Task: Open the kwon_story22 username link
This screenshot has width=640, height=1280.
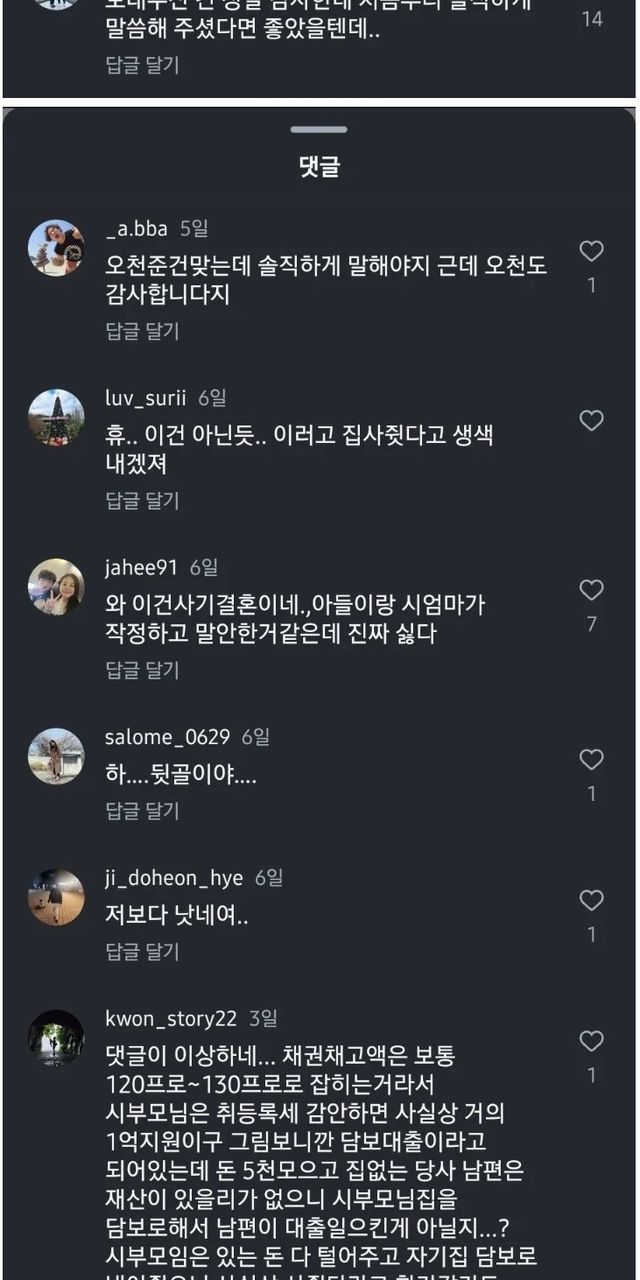Action: (171, 1019)
